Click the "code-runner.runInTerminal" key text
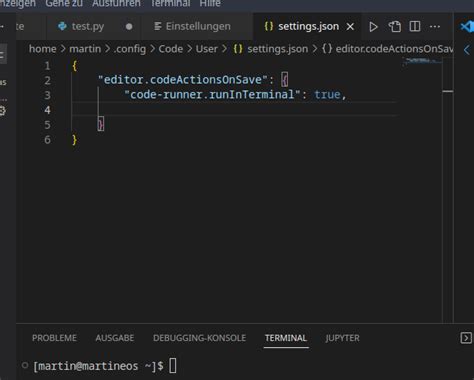 tap(212, 95)
